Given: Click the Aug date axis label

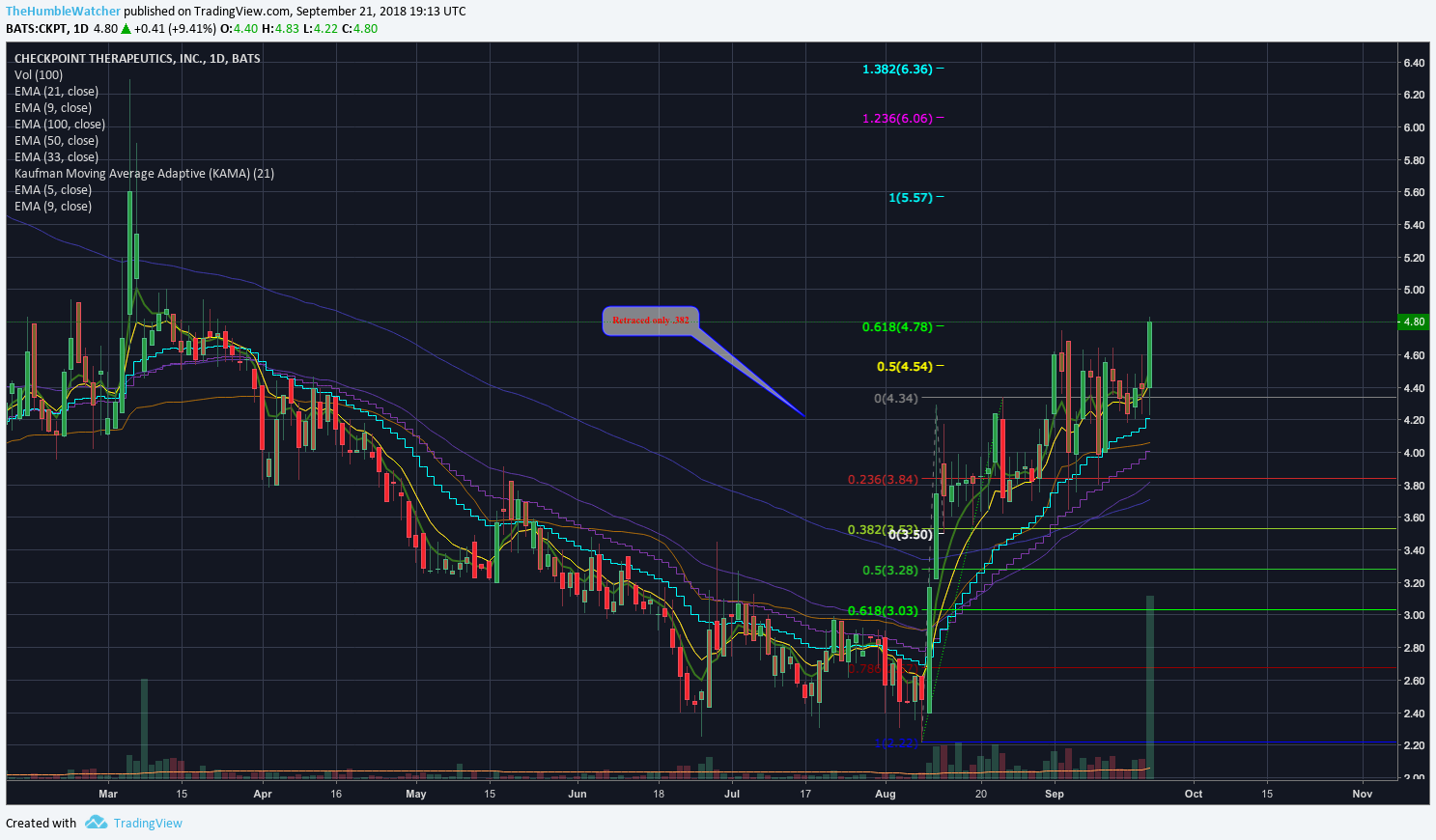Looking at the screenshot, I should (886, 795).
